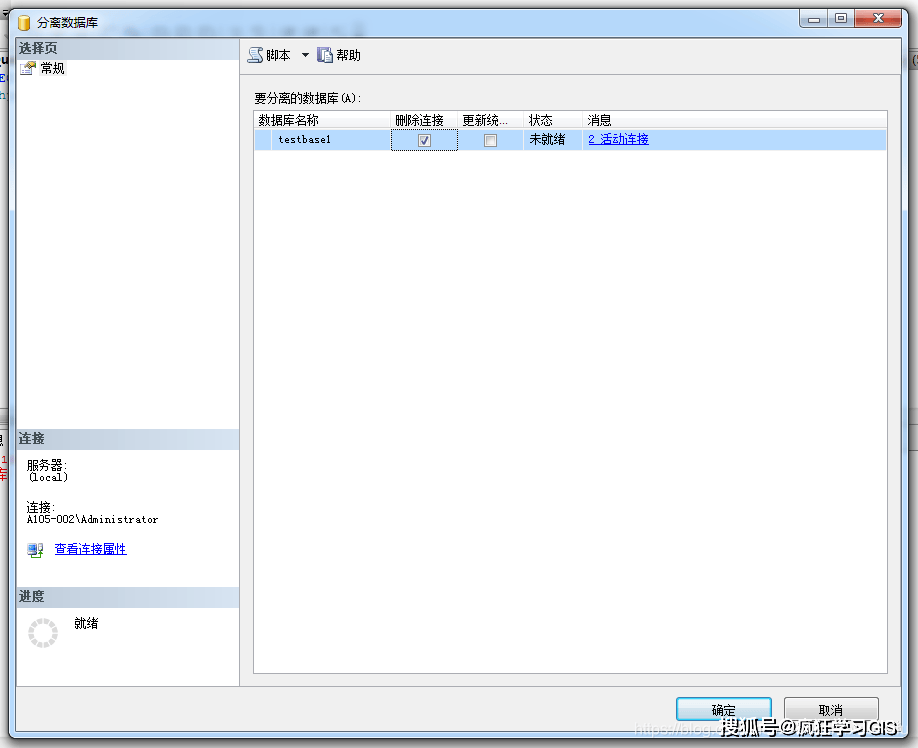
Task: Click the 删除连接 column header
Action: pos(424,120)
